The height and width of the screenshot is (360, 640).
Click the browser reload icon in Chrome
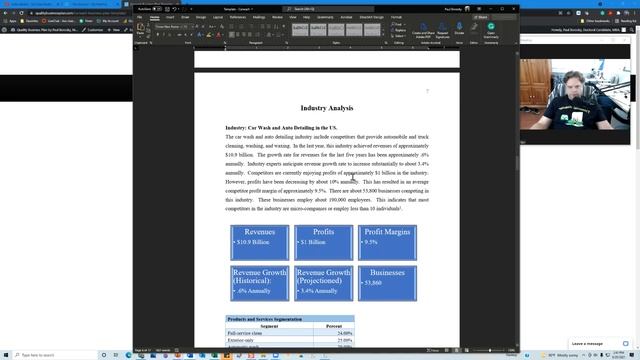coord(21,13)
